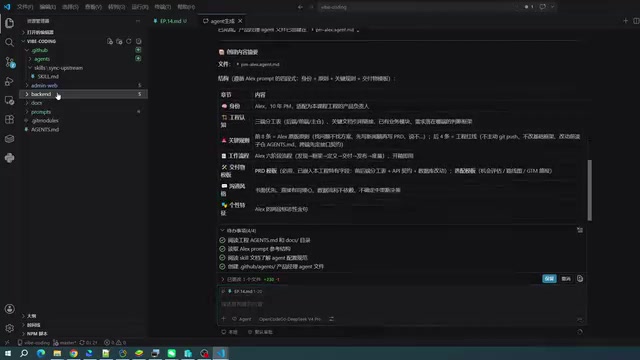Click the sync changes status bar item
The width and height of the screenshot is (640, 360).
click(x=88, y=343)
